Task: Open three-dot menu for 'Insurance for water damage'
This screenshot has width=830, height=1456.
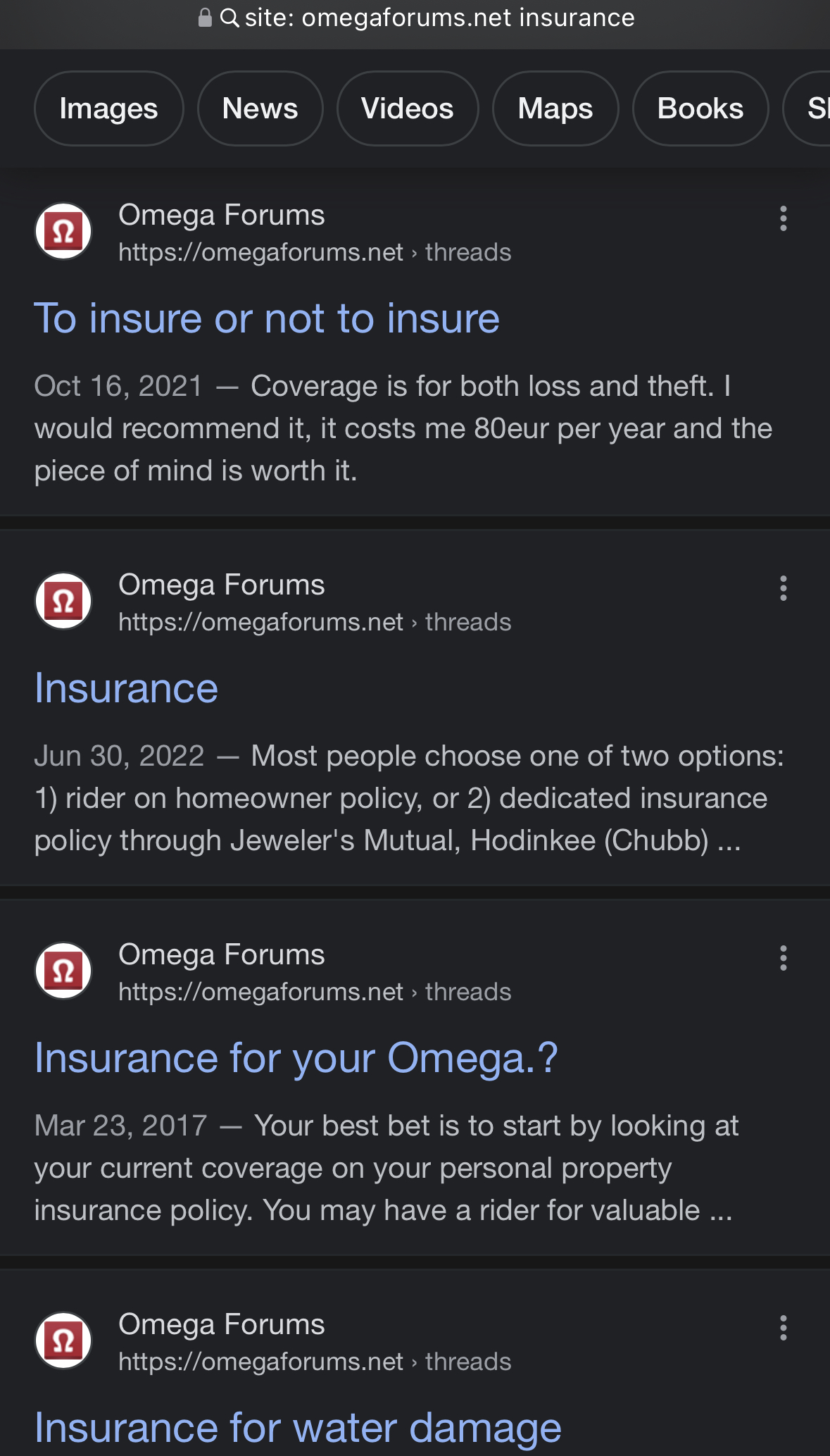Action: (783, 1328)
